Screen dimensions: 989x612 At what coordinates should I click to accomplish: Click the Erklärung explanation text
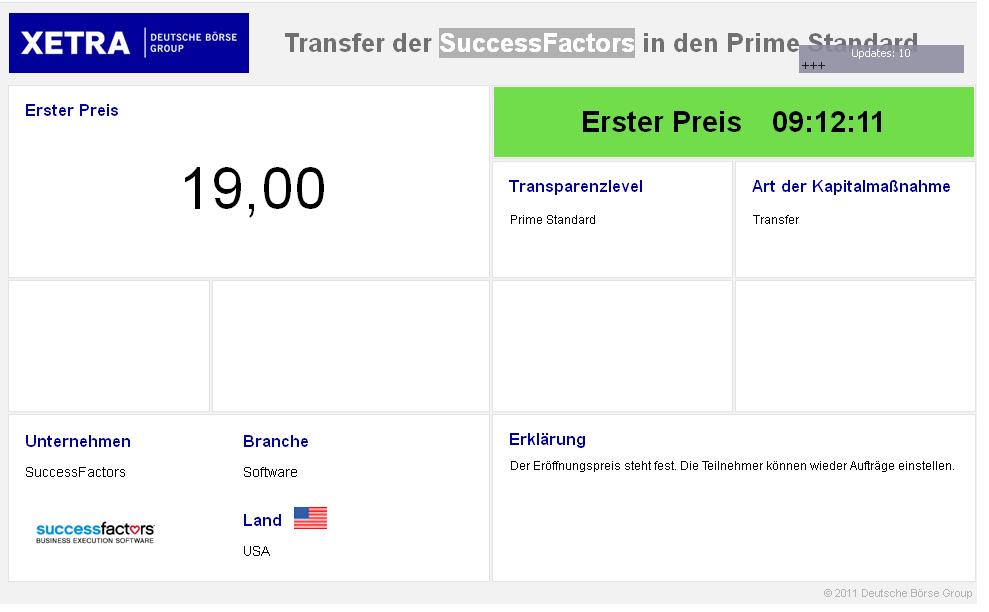point(732,466)
